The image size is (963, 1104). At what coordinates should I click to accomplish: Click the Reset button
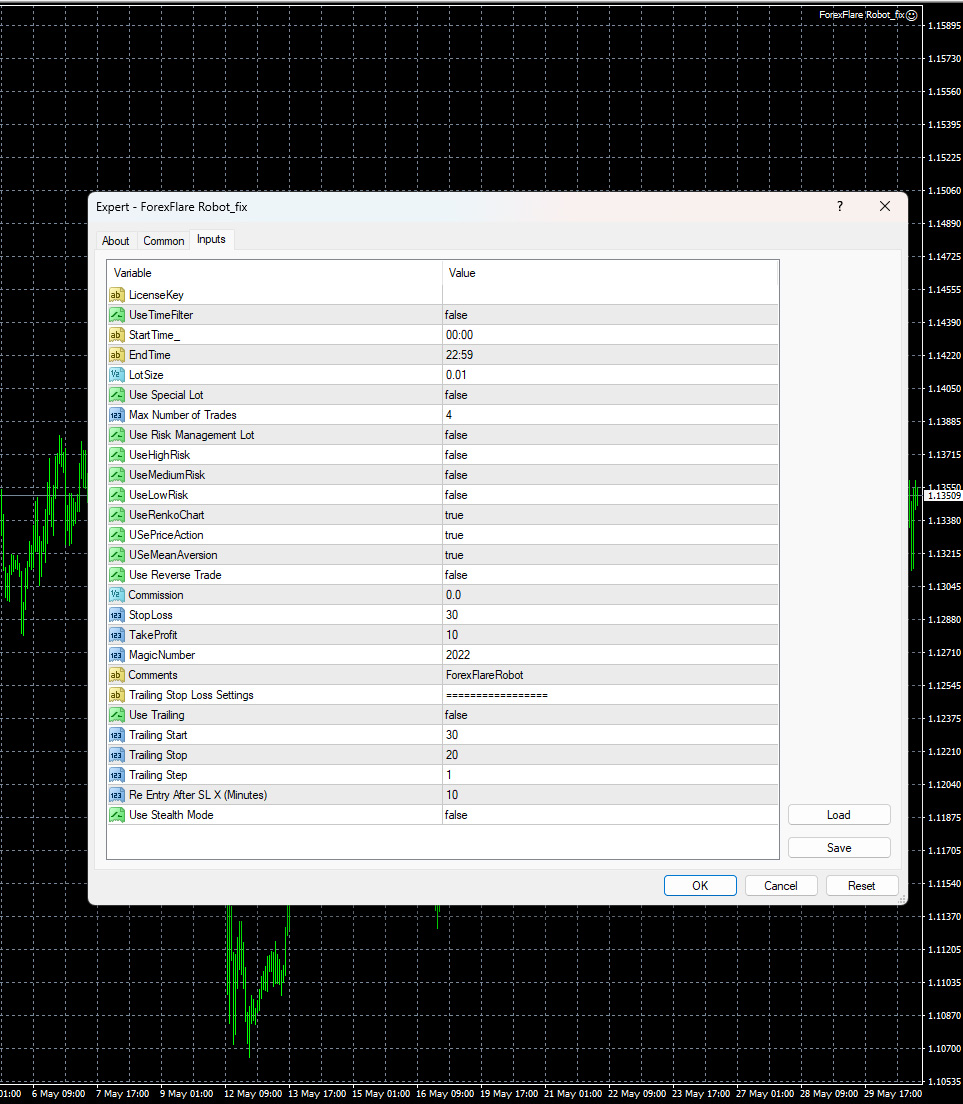point(862,886)
